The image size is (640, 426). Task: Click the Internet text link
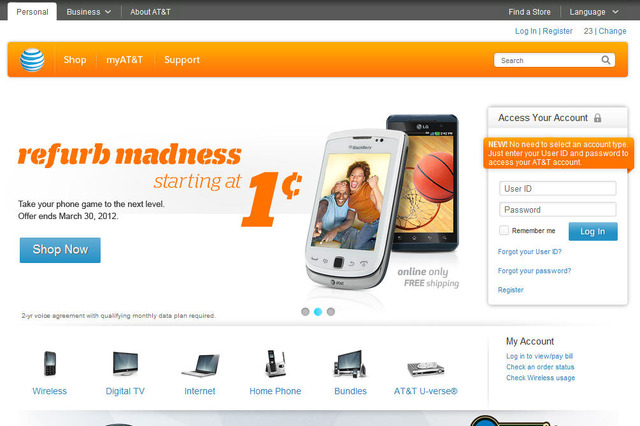[200, 391]
